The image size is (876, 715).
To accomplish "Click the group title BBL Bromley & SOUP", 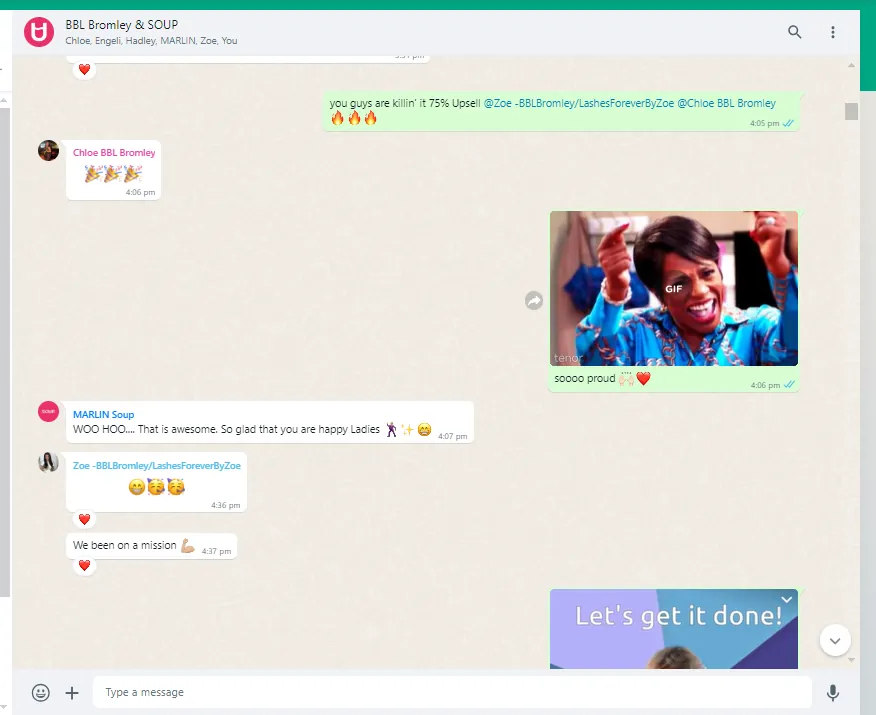I will [x=122, y=25].
